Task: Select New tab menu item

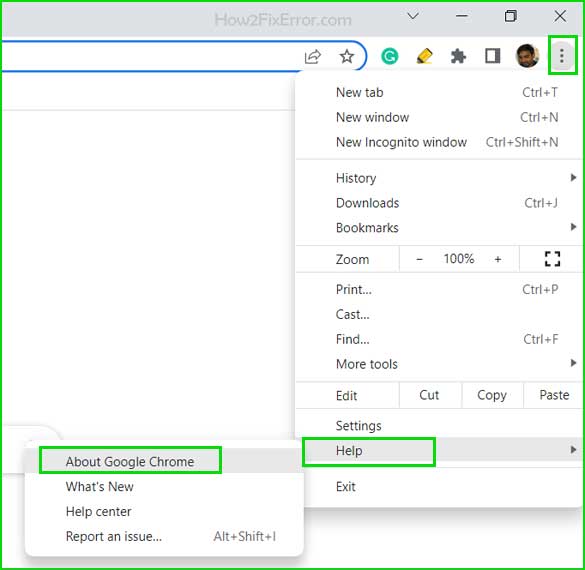Action: [439, 93]
